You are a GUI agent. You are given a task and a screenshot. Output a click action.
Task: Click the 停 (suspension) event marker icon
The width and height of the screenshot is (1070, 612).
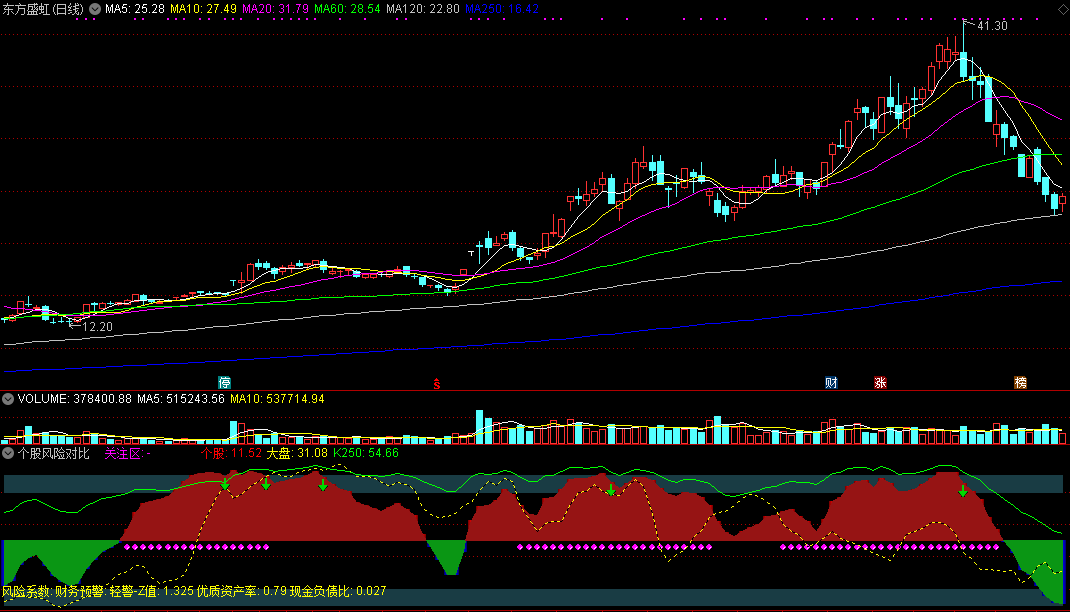pos(225,383)
